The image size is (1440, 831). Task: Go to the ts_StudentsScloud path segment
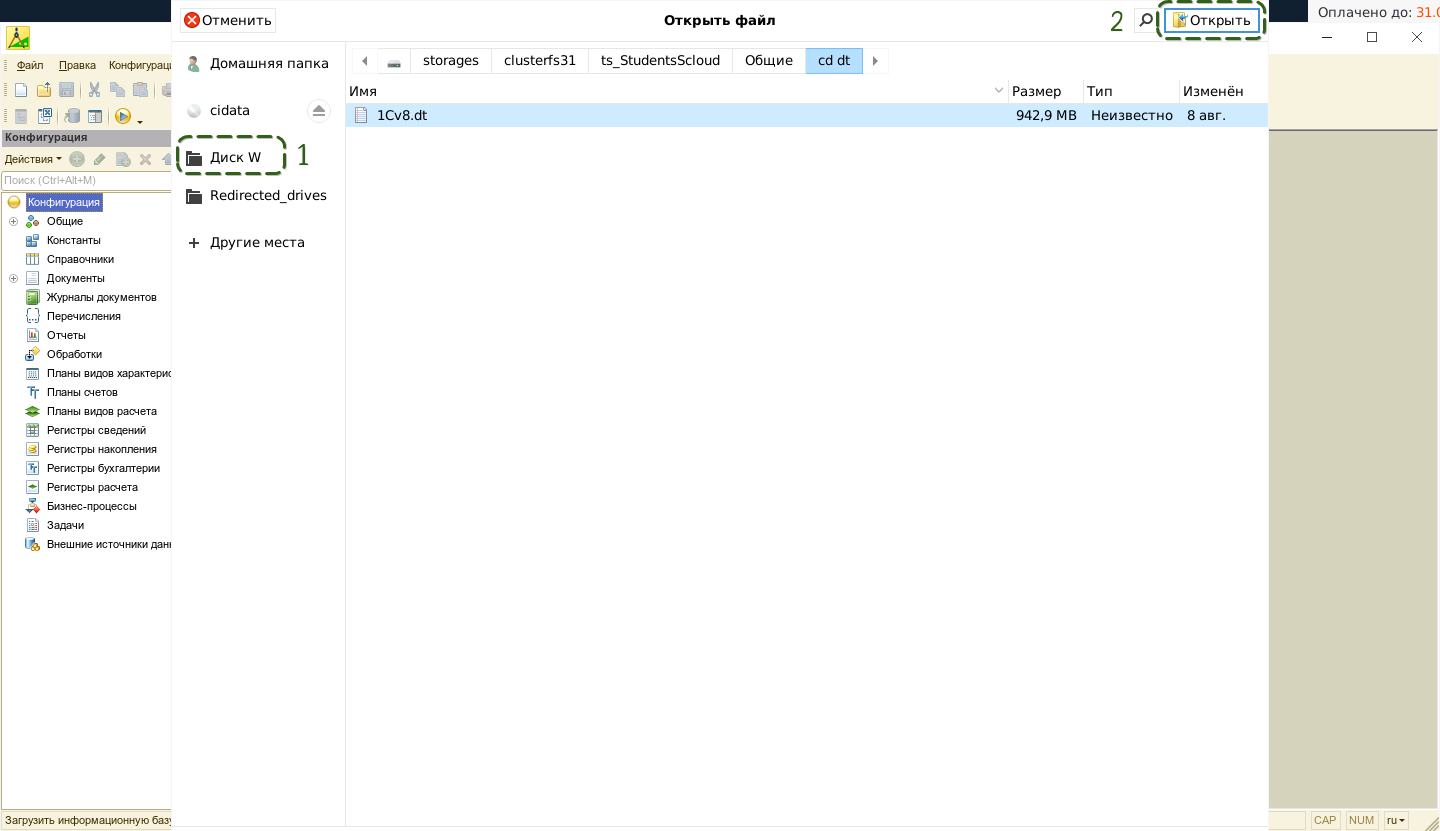pyautogui.click(x=660, y=61)
